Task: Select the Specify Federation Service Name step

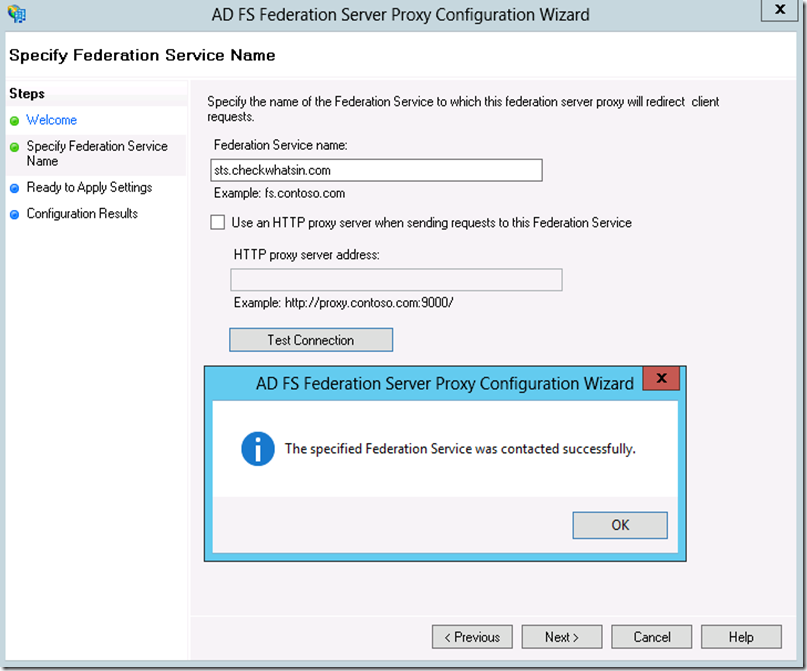Action: (x=97, y=153)
